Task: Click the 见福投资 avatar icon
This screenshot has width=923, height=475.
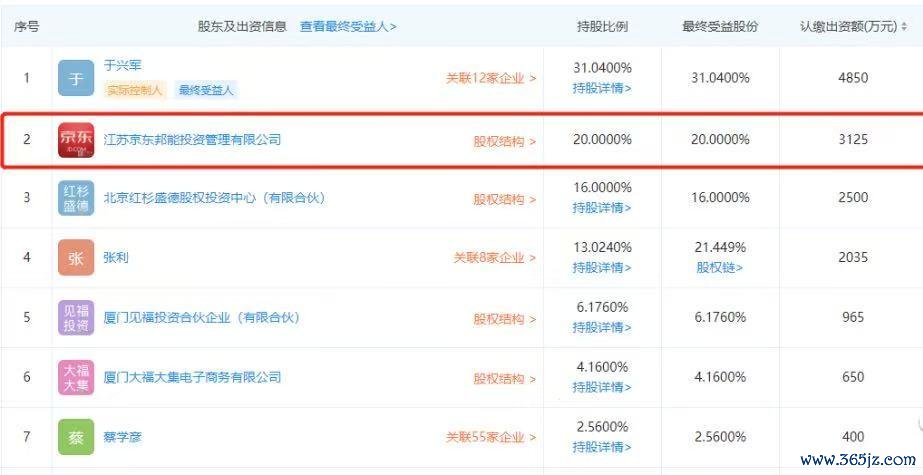Action: coord(76,317)
